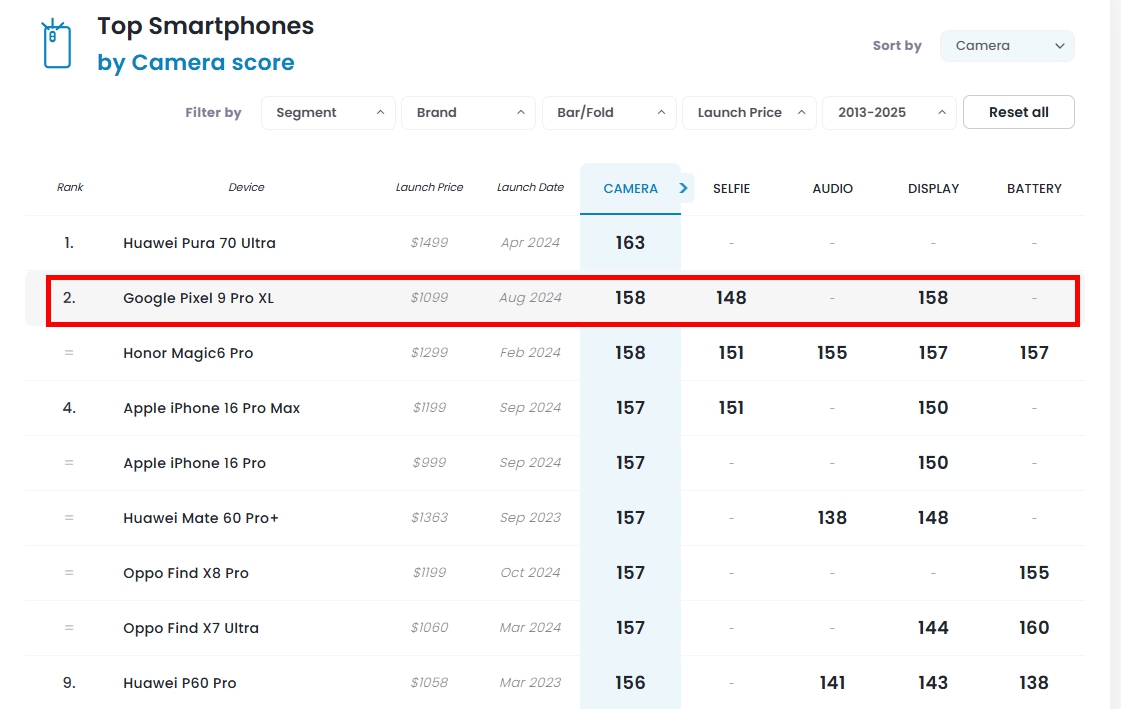Click display score 148 for Huawei Mate 60 Pro+
This screenshot has height=709, width=1121.
coord(933,518)
